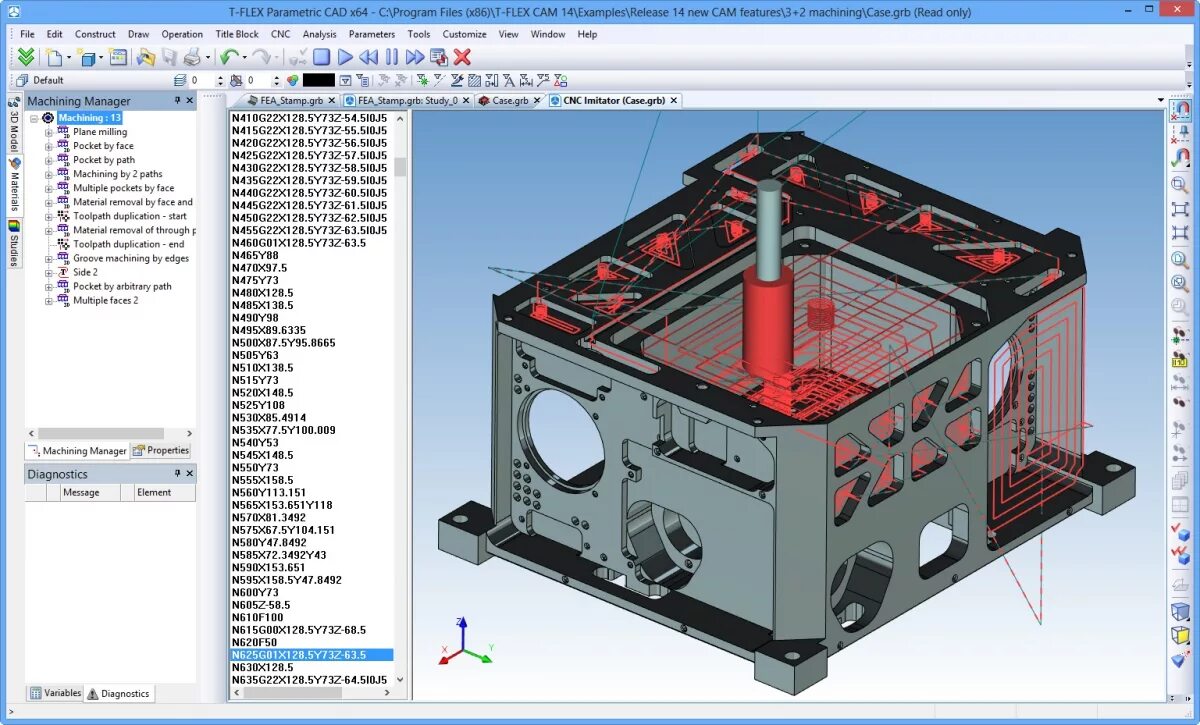
Task: Close the CNC Imitator (Case.grb) tab
Action: click(x=674, y=100)
